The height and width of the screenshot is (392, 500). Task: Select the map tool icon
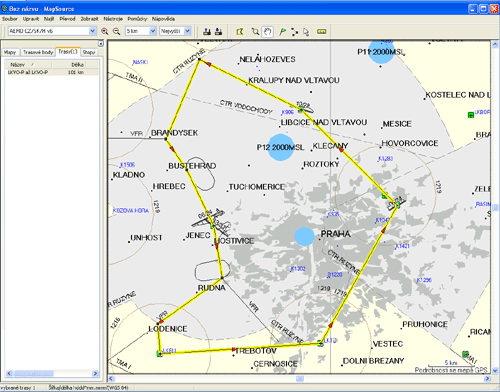coord(240,31)
